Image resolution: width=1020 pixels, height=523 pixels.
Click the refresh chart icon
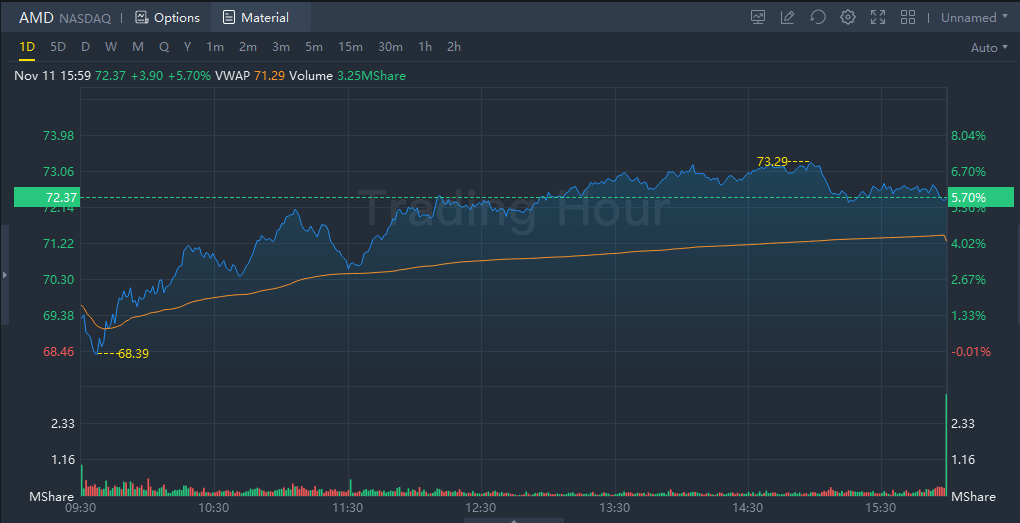tap(817, 17)
